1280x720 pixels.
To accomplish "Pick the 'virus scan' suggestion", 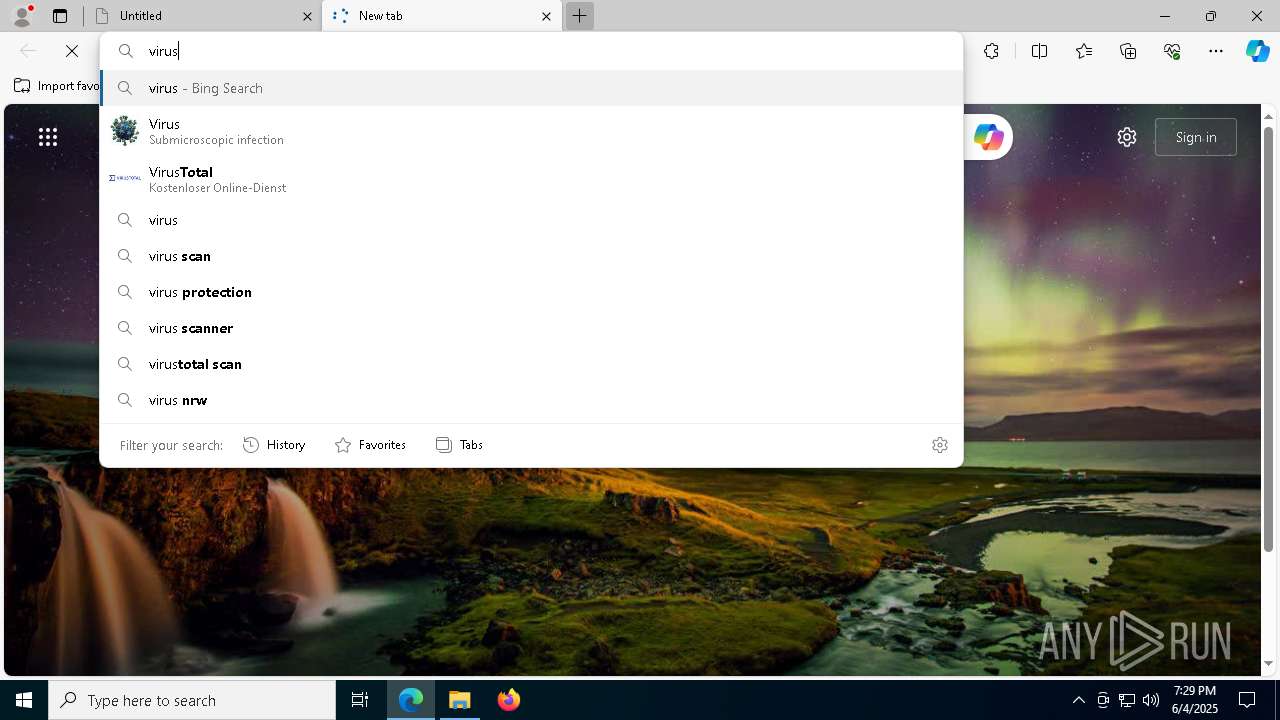I will pos(531,256).
